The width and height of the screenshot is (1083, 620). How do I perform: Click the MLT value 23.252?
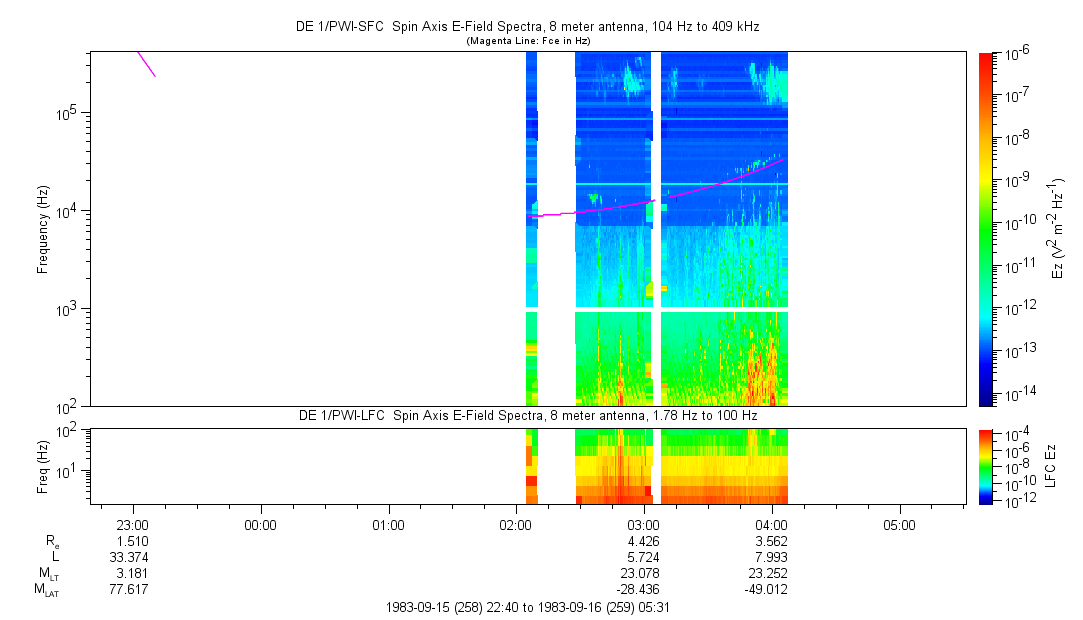point(768,573)
